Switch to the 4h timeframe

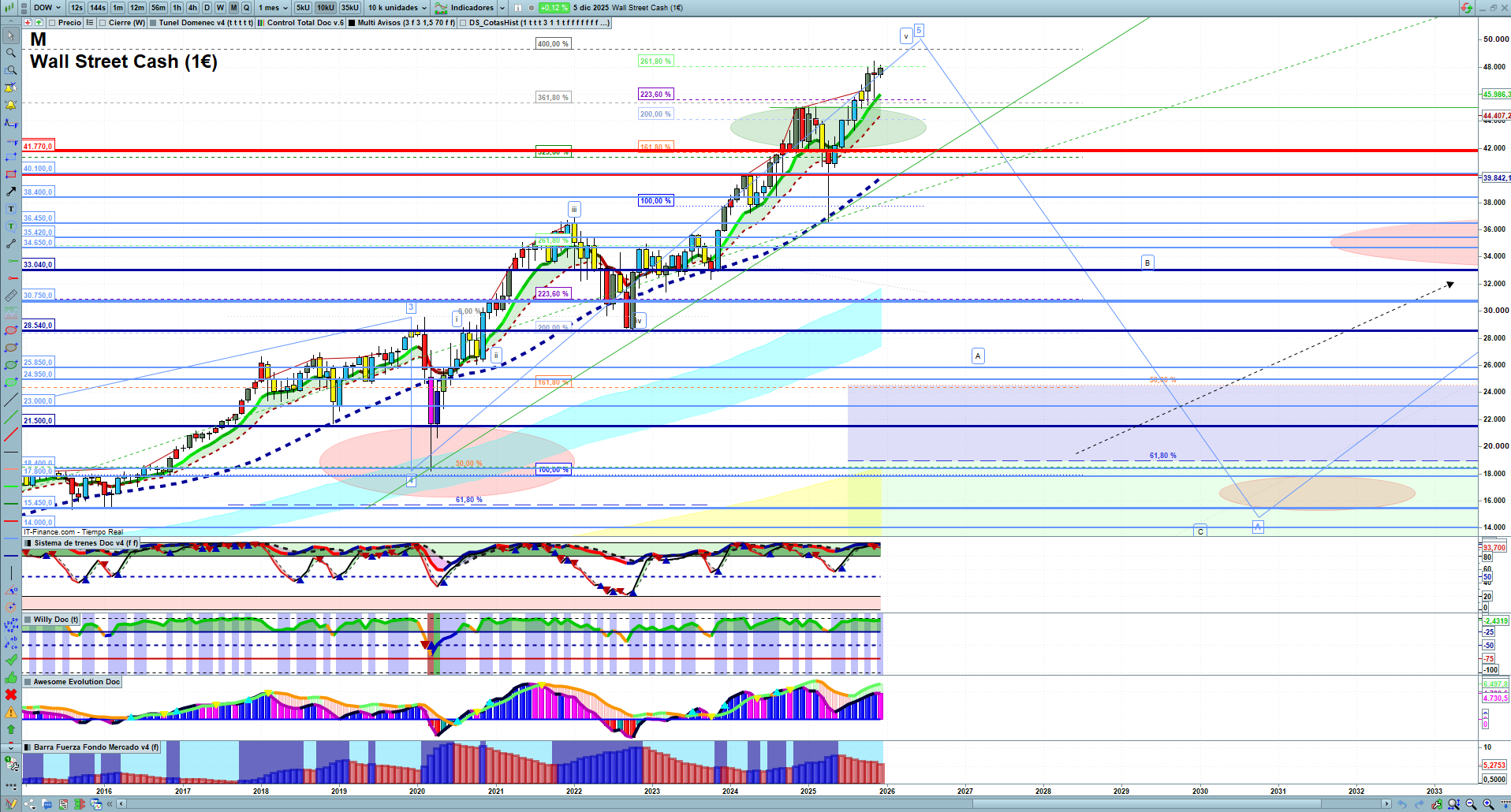192,8
